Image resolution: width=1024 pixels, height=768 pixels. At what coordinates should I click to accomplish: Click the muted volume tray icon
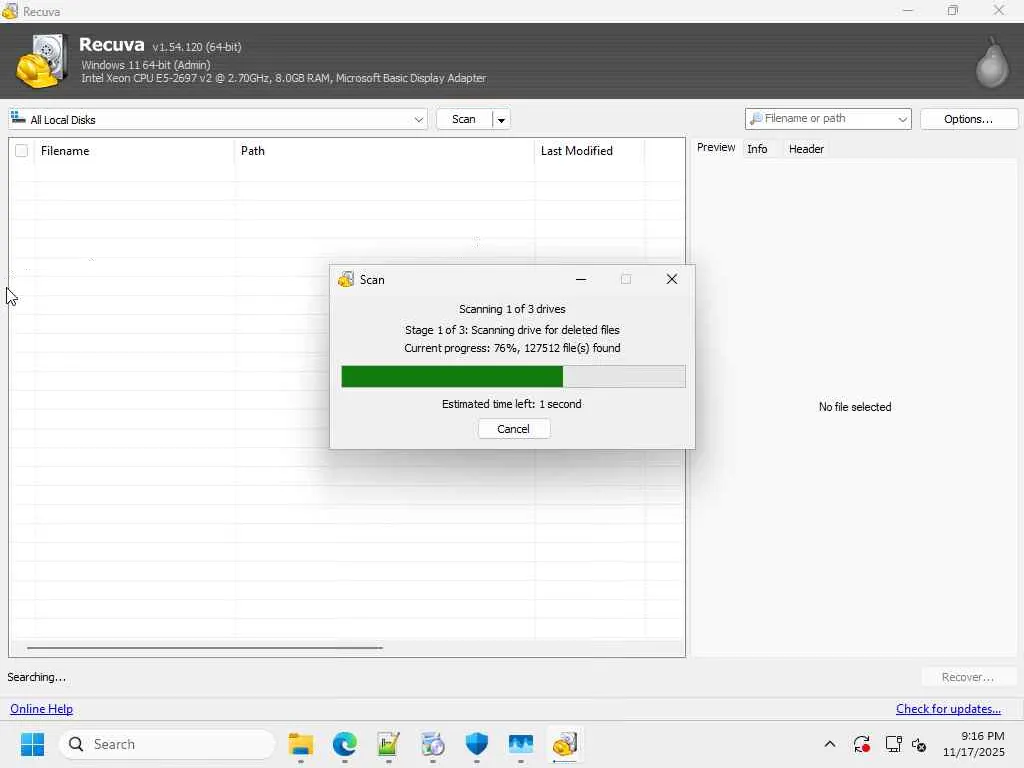[x=919, y=744]
